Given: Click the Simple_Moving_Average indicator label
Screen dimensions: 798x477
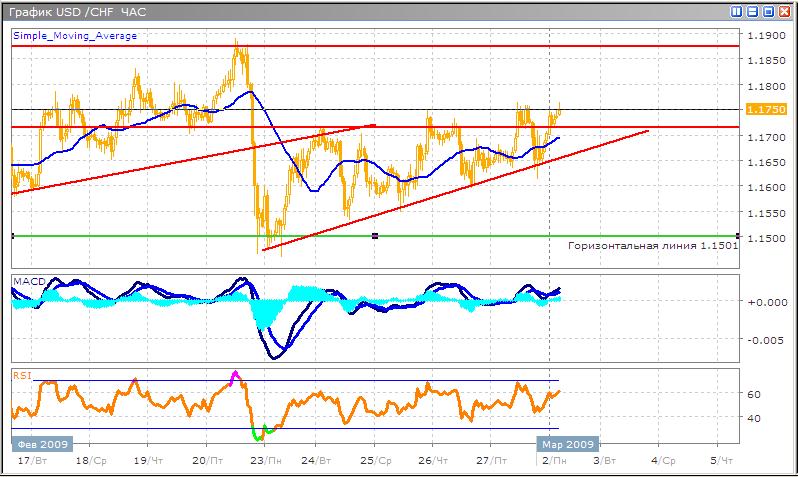Looking at the screenshot, I should [75, 35].
